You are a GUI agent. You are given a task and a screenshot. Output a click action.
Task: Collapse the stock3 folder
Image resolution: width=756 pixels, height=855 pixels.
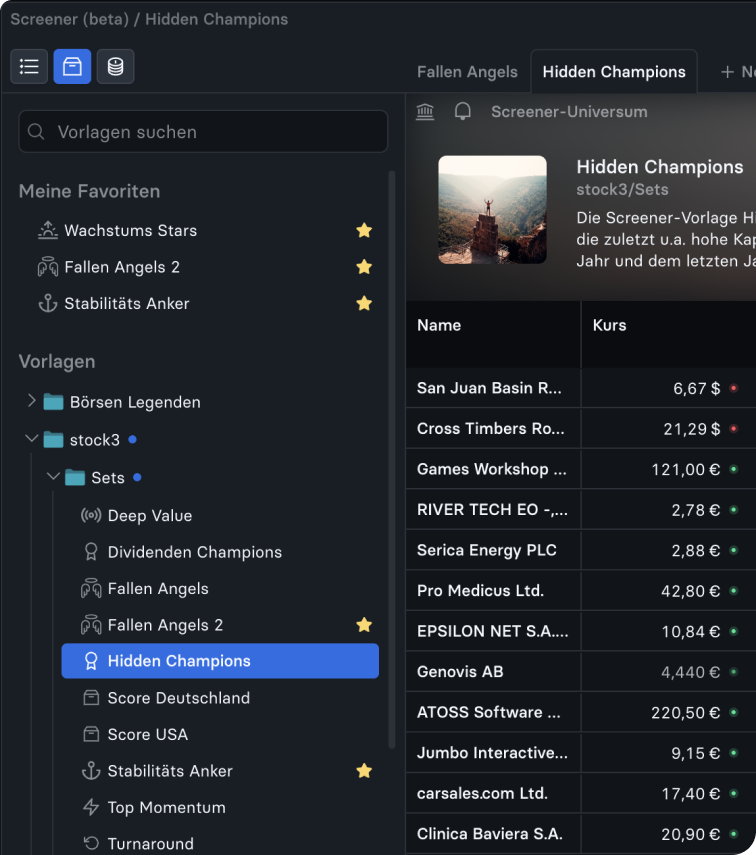pos(31,439)
